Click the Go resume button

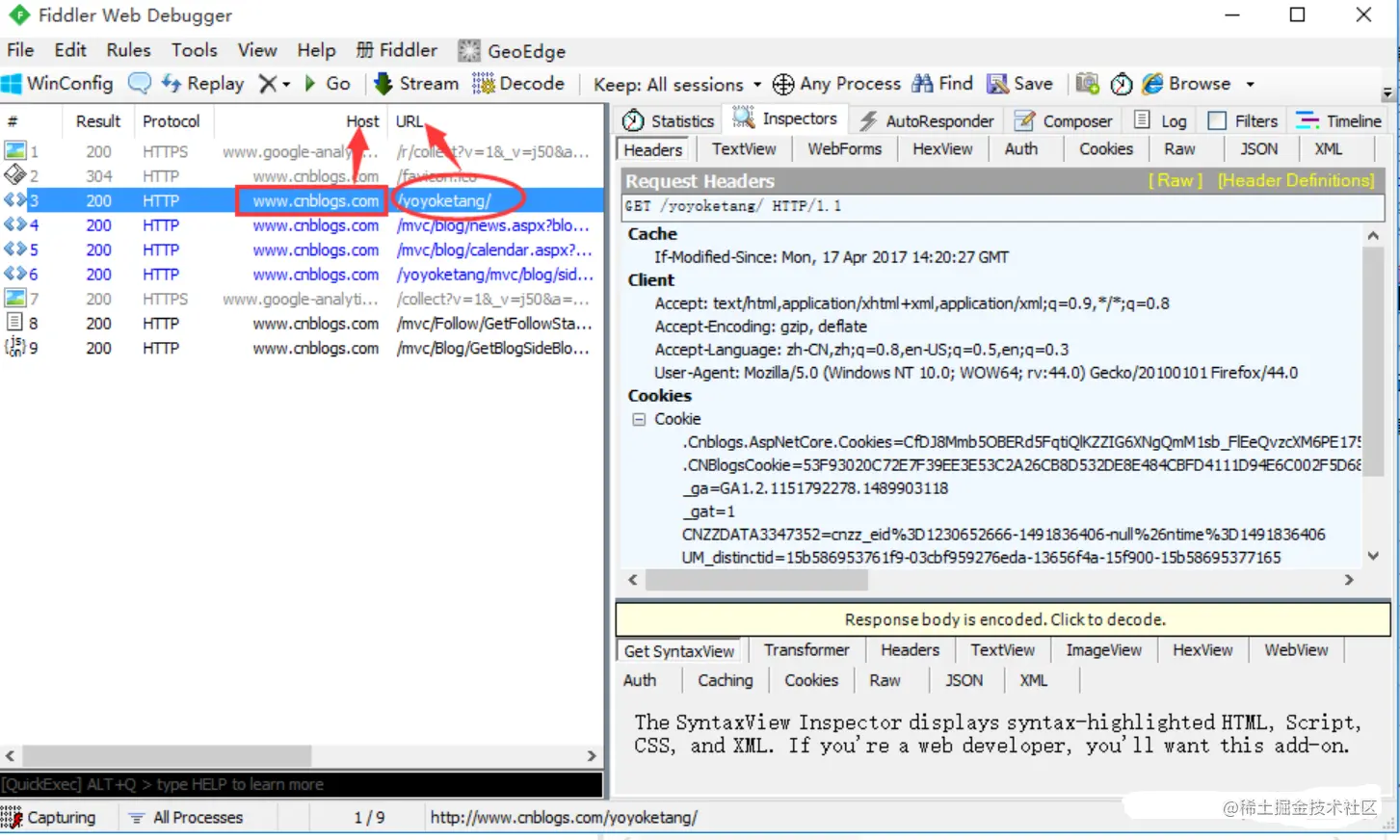[327, 84]
